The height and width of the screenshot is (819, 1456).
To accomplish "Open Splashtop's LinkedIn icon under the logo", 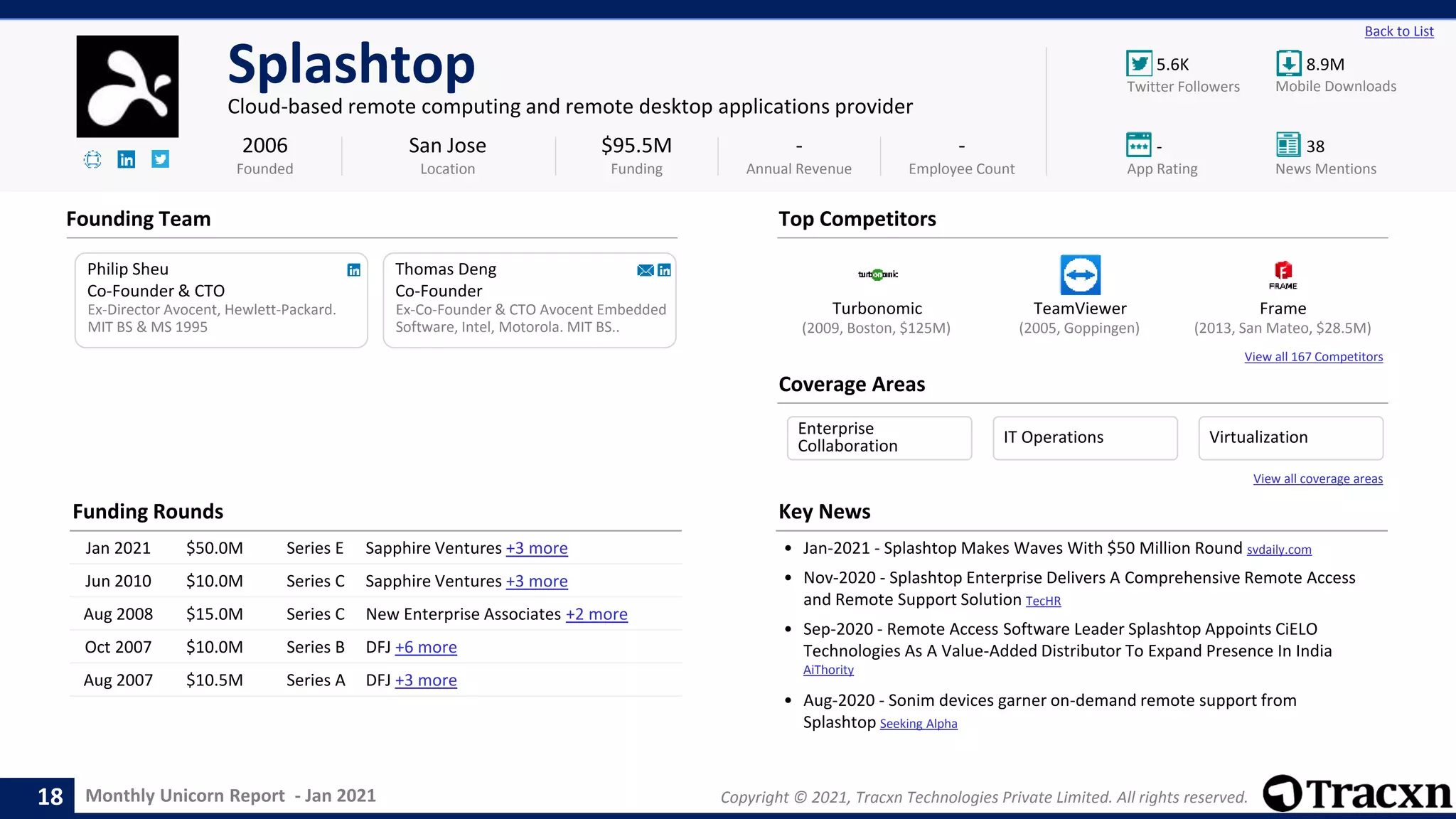I will [127, 159].
